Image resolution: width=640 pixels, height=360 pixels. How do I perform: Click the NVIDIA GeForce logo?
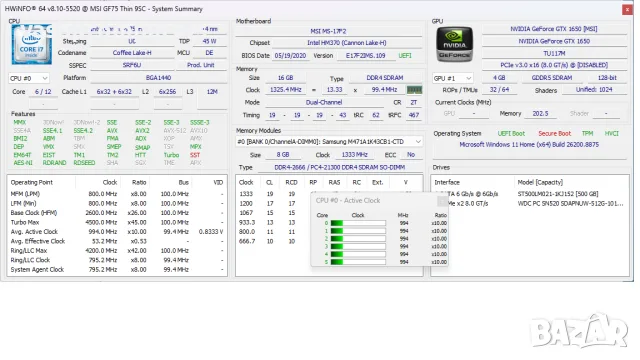point(454,44)
